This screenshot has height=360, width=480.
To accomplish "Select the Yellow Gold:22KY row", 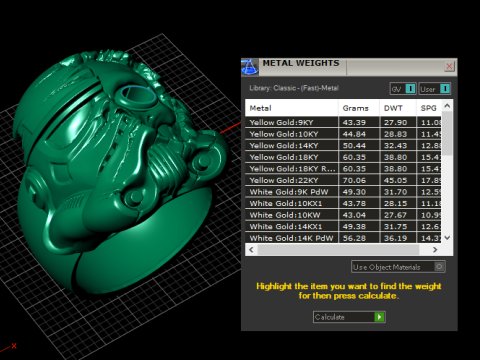I will pos(343,180).
